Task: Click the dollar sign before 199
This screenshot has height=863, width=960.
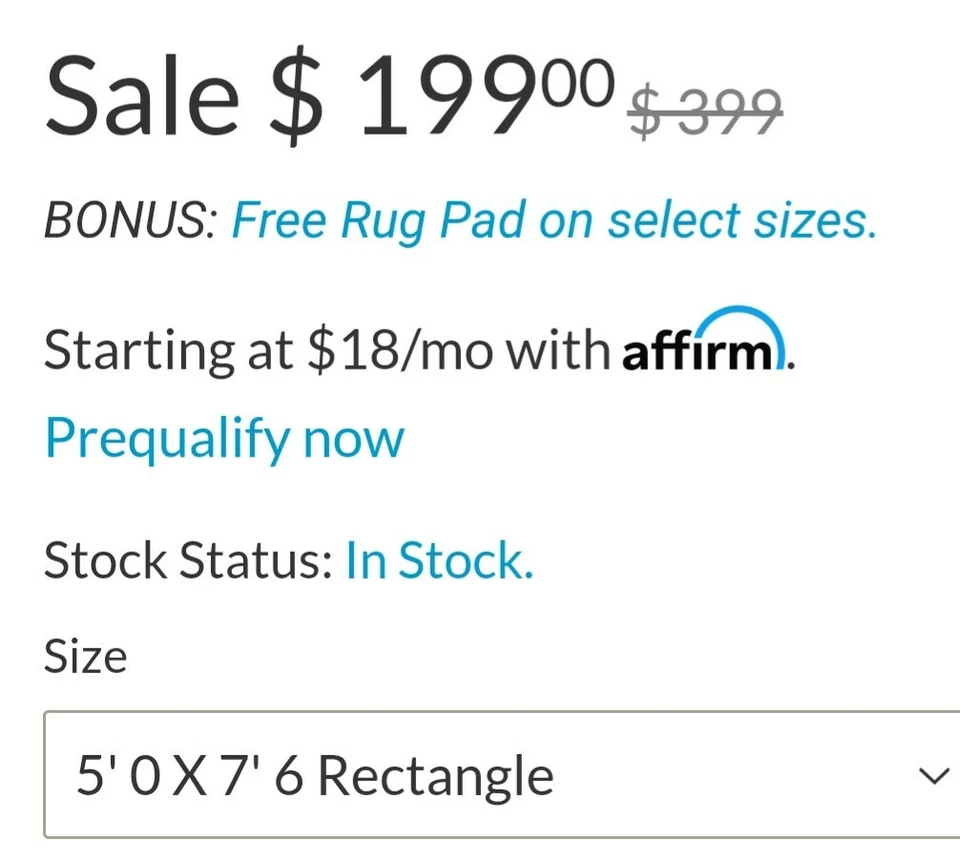Action: (297, 98)
